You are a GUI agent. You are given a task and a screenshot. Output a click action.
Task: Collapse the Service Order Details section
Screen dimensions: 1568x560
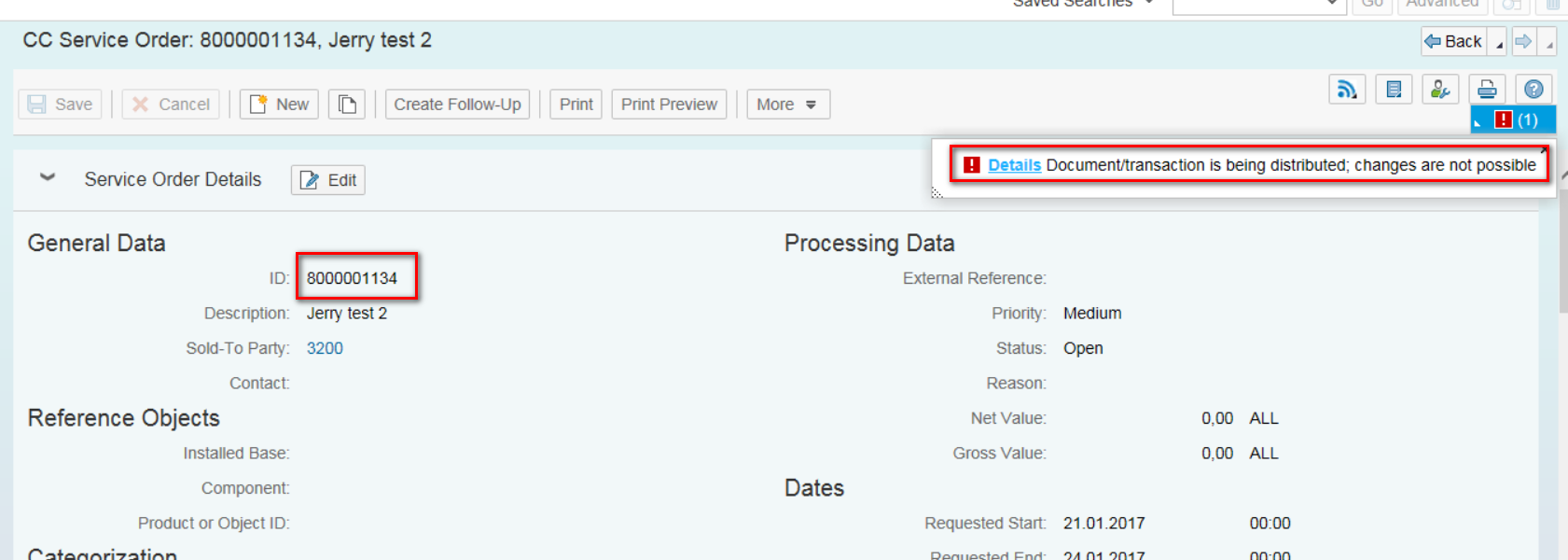[x=48, y=177]
